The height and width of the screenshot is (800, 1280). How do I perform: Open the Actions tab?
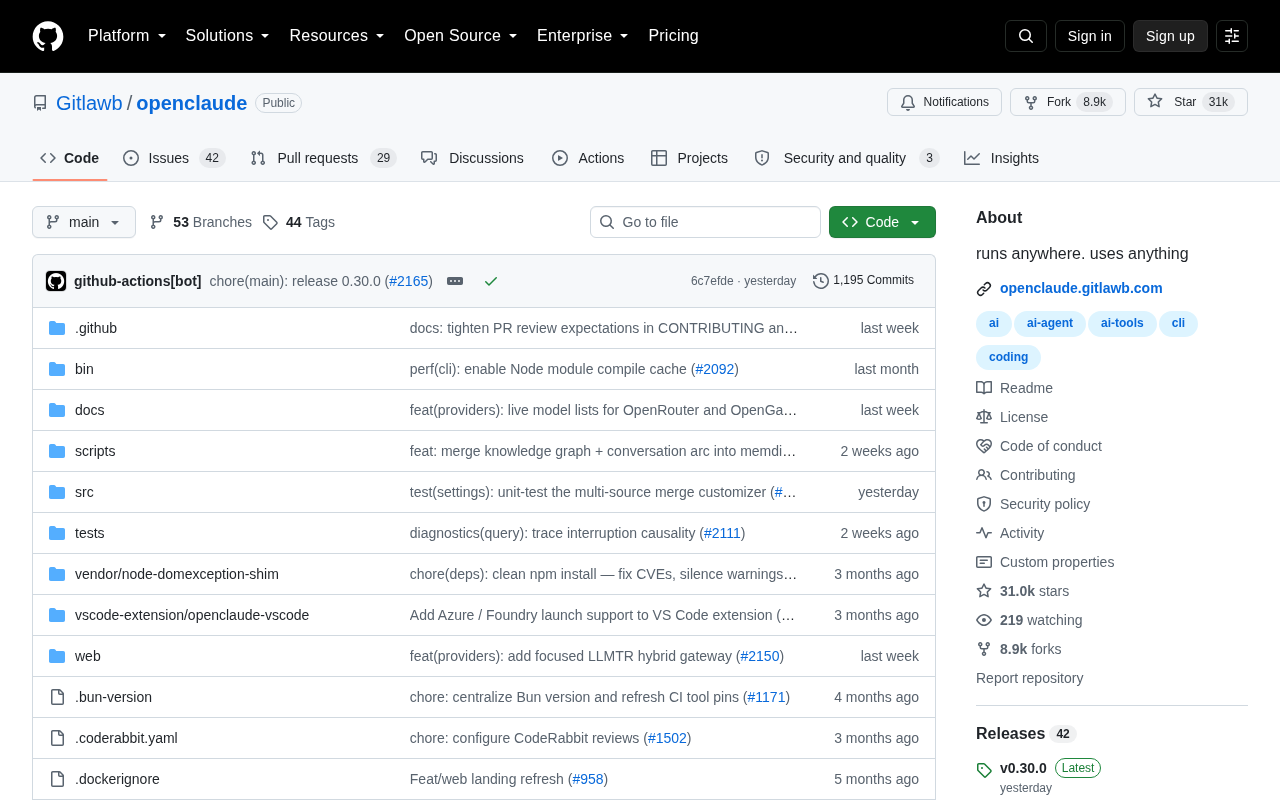(x=588, y=158)
